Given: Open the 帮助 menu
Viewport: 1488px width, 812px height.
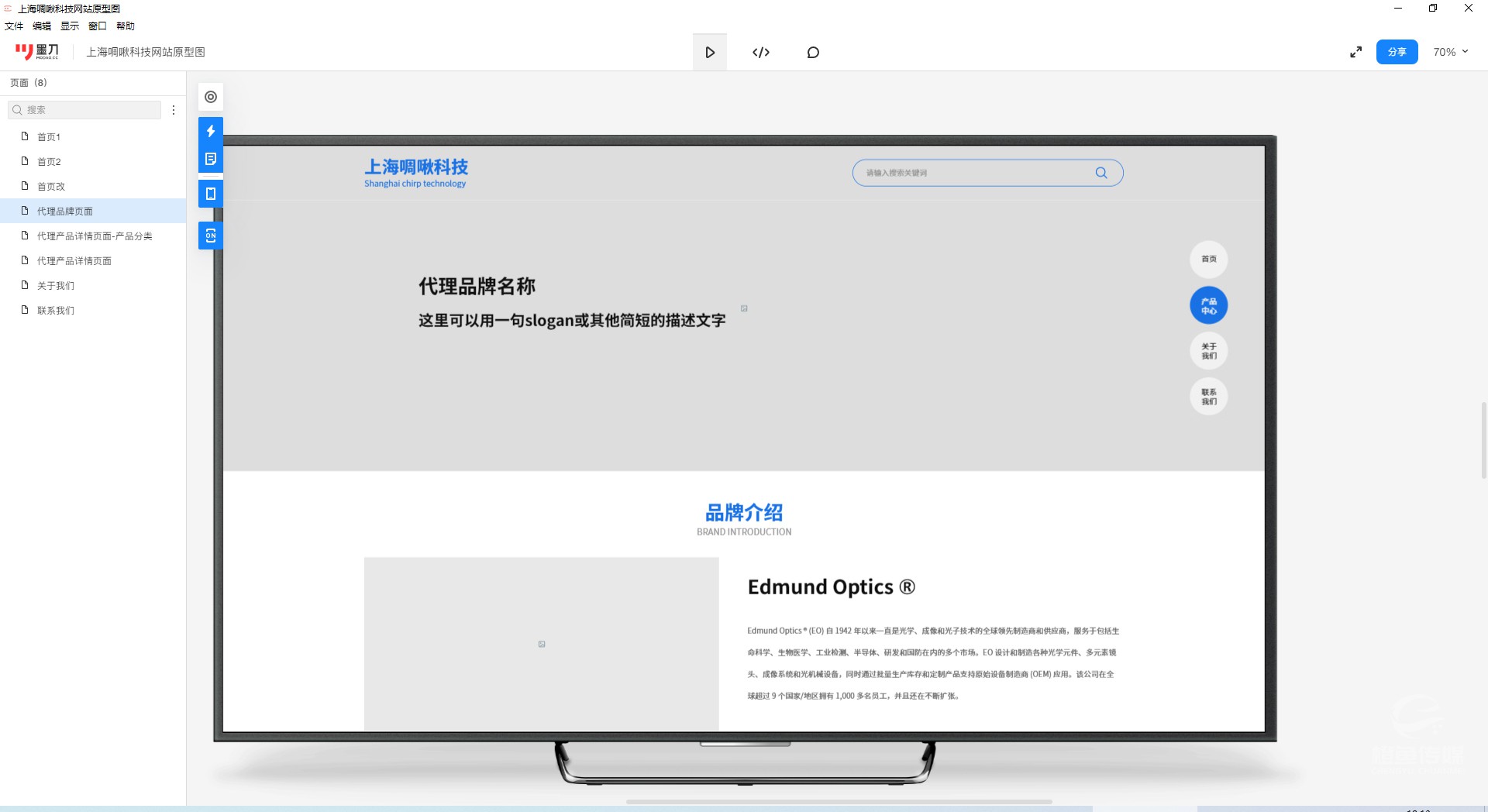Looking at the screenshot, I should click(126, 26).
